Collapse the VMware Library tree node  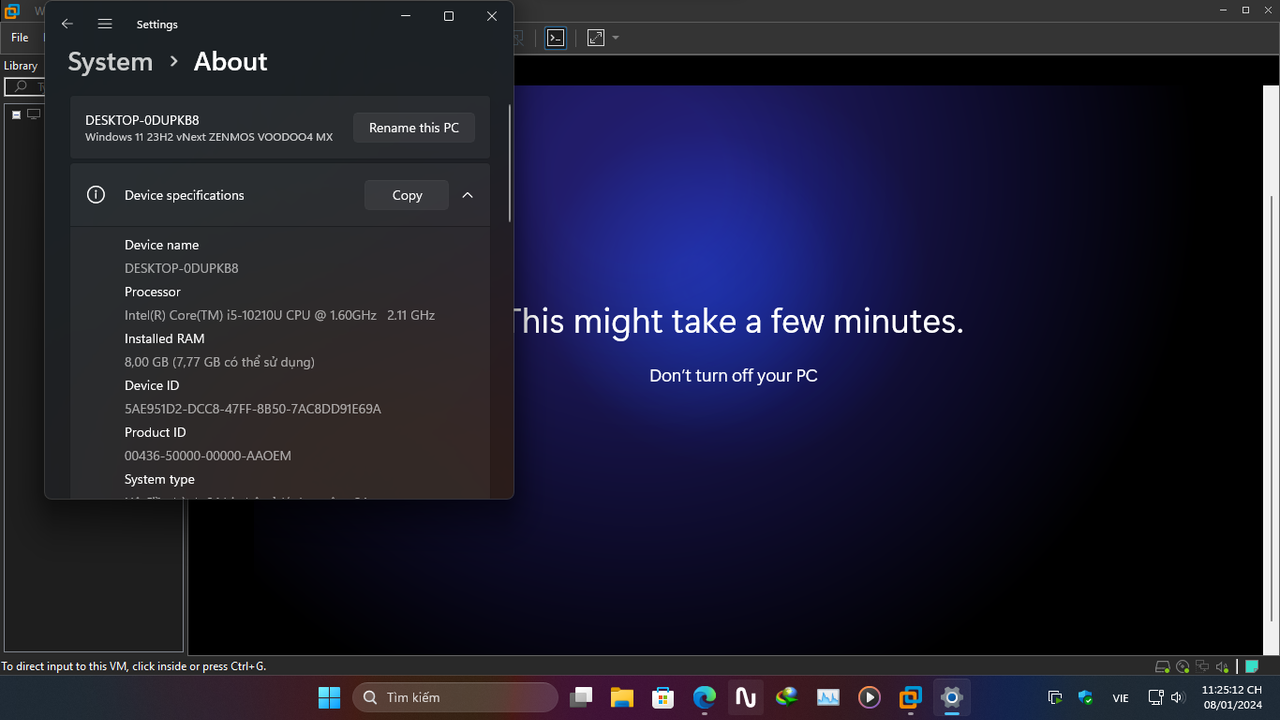pos(16,114)
